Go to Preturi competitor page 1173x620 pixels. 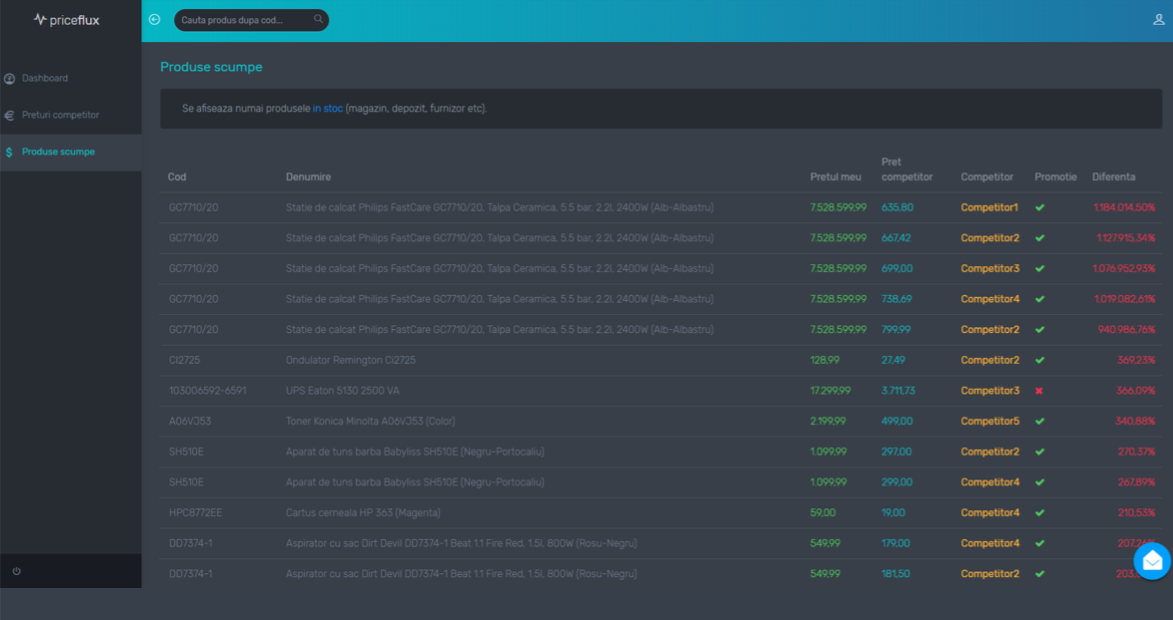point(60,115)
